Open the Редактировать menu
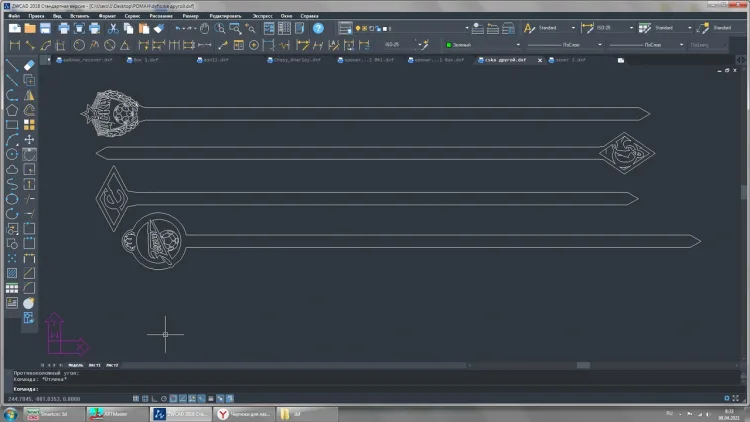The height and width of the screenshot is (422, 750). [225, 16]
